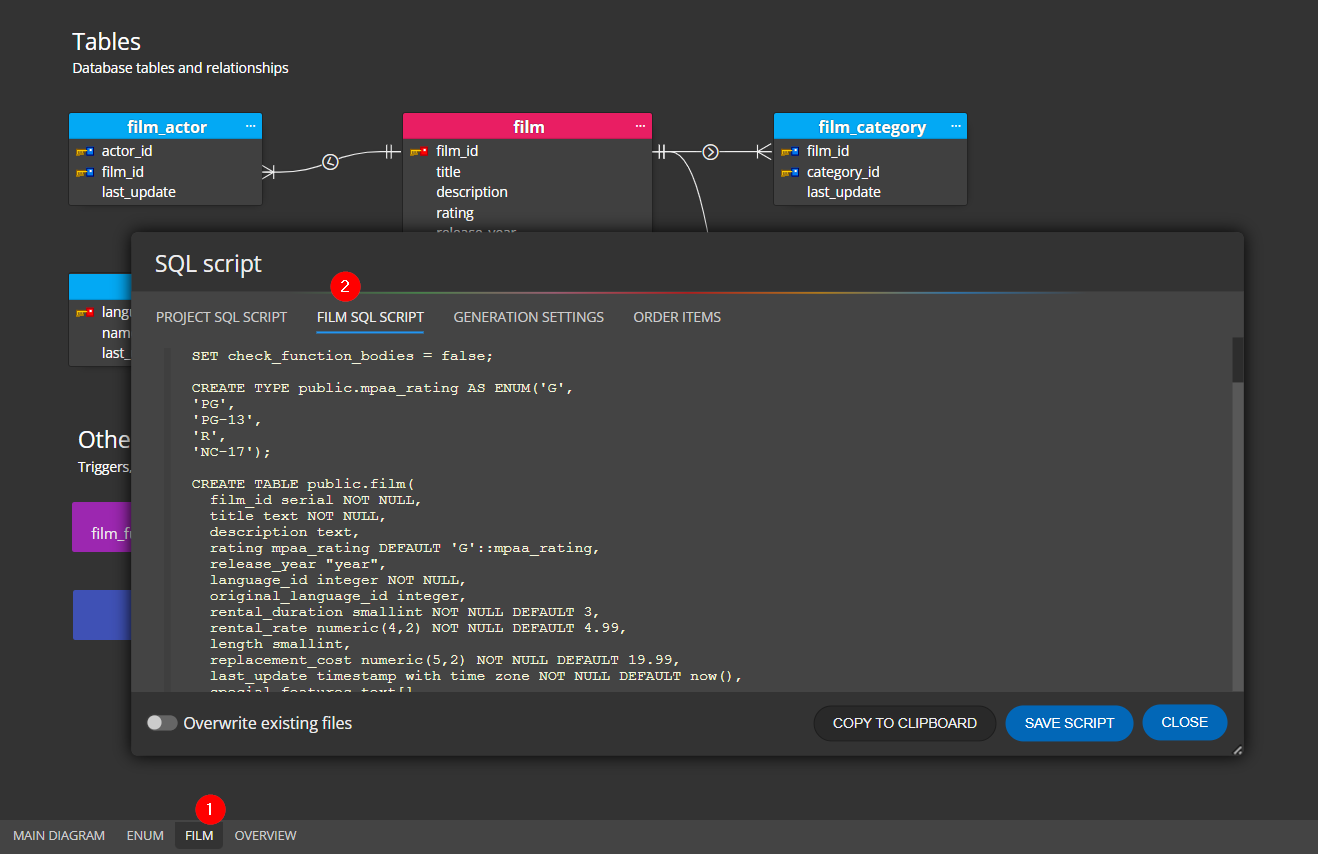Image resolution: width=1318 pixels, height=854 pixels.
Task: Click the film_id key icon in film_actor table
Action: click(85, 172)
